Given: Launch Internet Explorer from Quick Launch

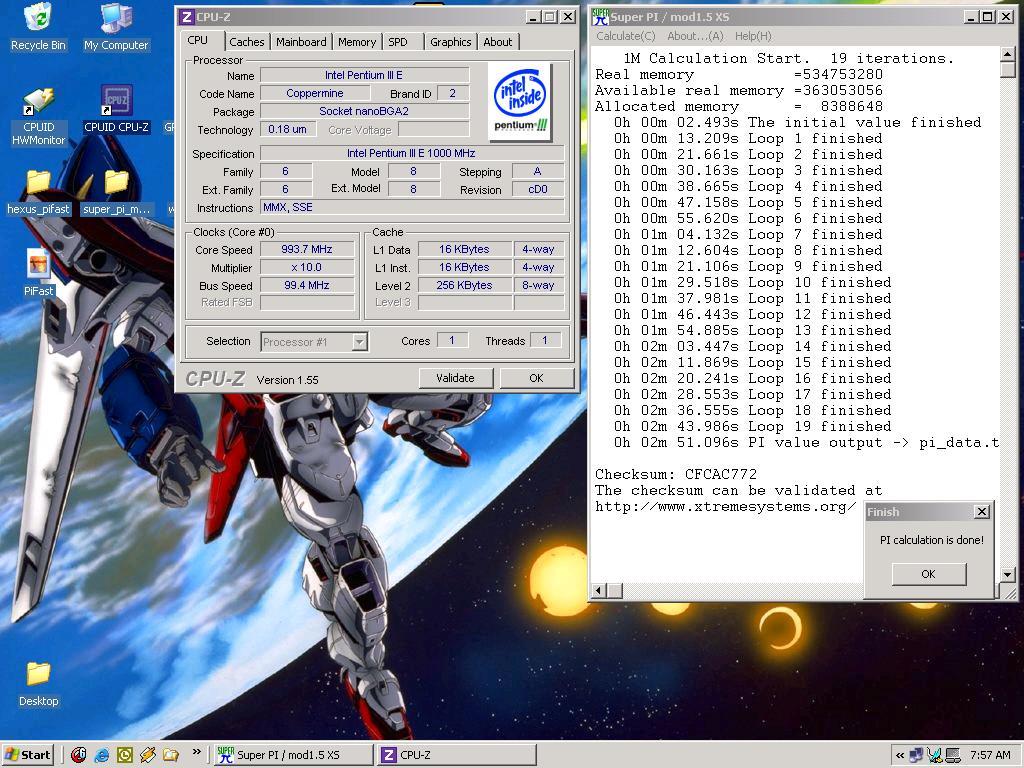Looking at the screenshot, I should click(x=101, y=755).
